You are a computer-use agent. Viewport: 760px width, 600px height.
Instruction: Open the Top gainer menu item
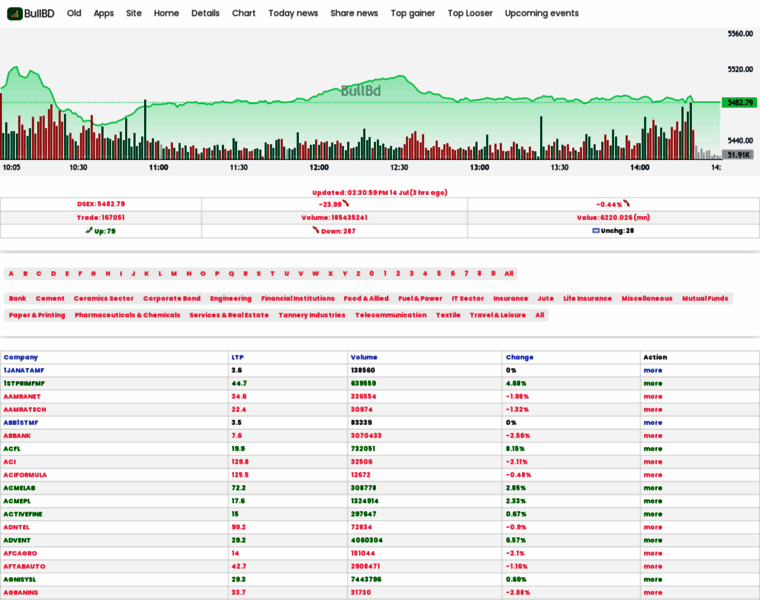(412, 13)
